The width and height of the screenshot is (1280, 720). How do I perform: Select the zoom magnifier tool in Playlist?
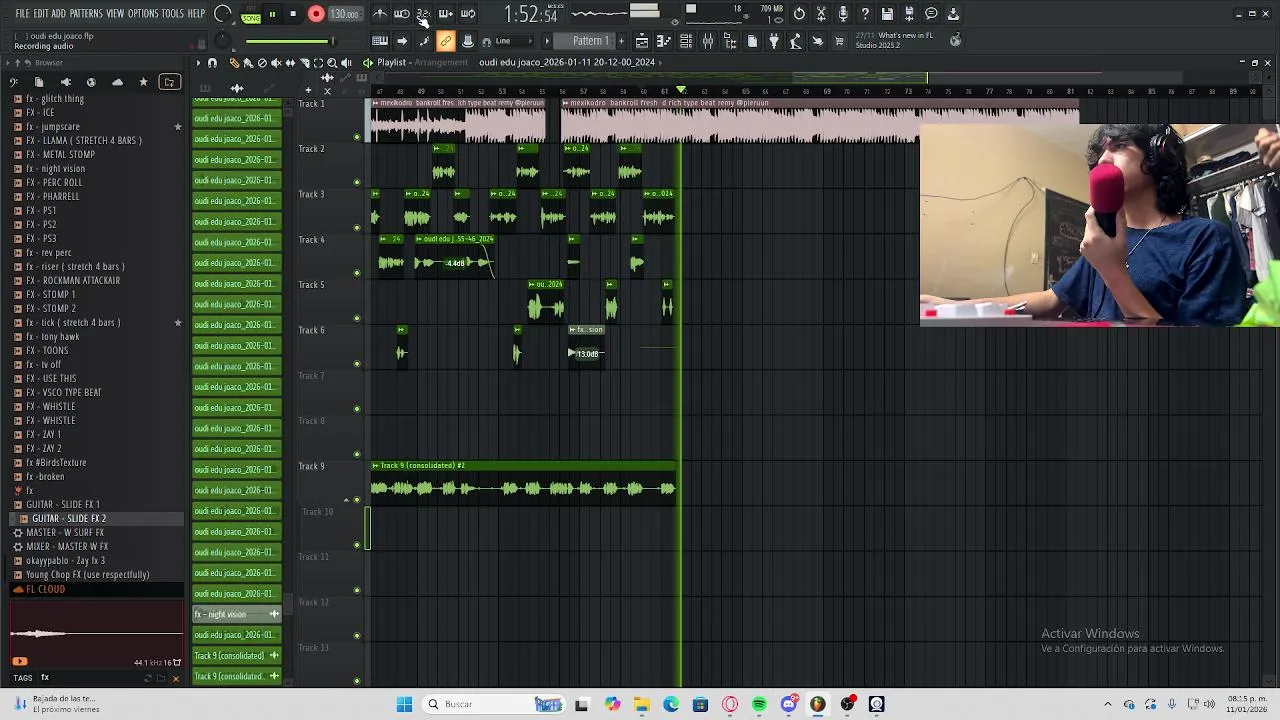pos(332,63)
